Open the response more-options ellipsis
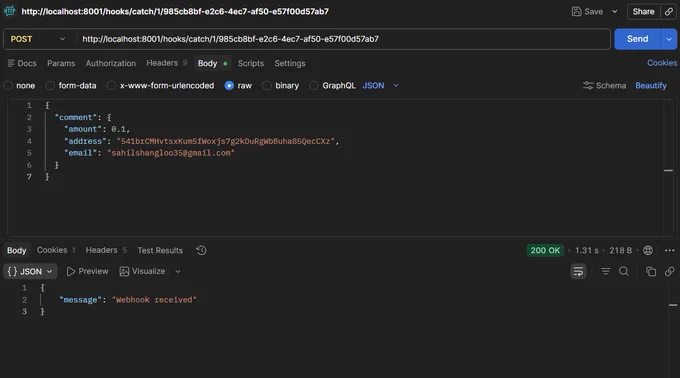 tap(670, 250)
